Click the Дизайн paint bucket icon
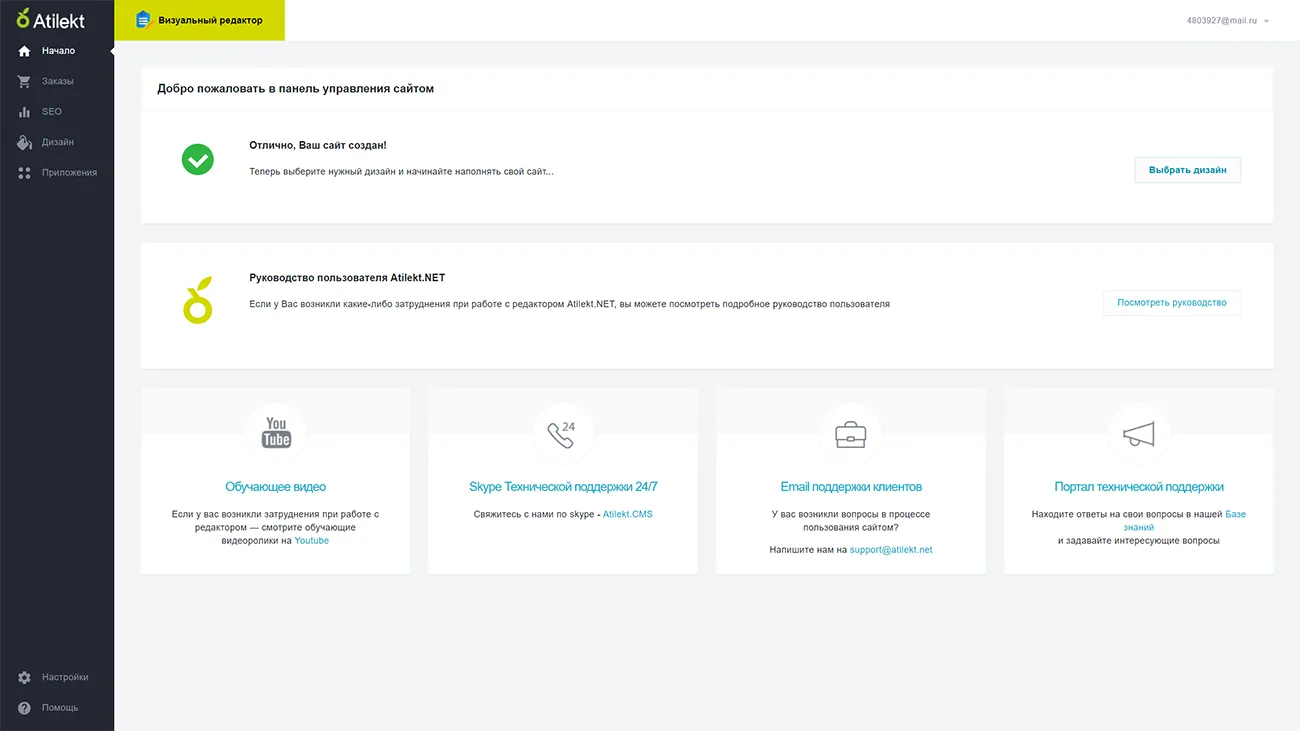Viewport: 1300px width, 731px height. pos(25,143)
